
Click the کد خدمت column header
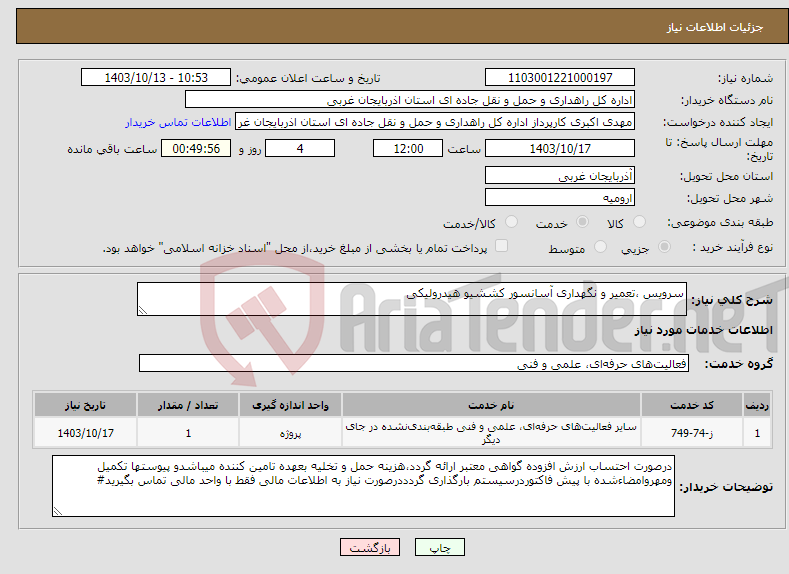point(692,405)
